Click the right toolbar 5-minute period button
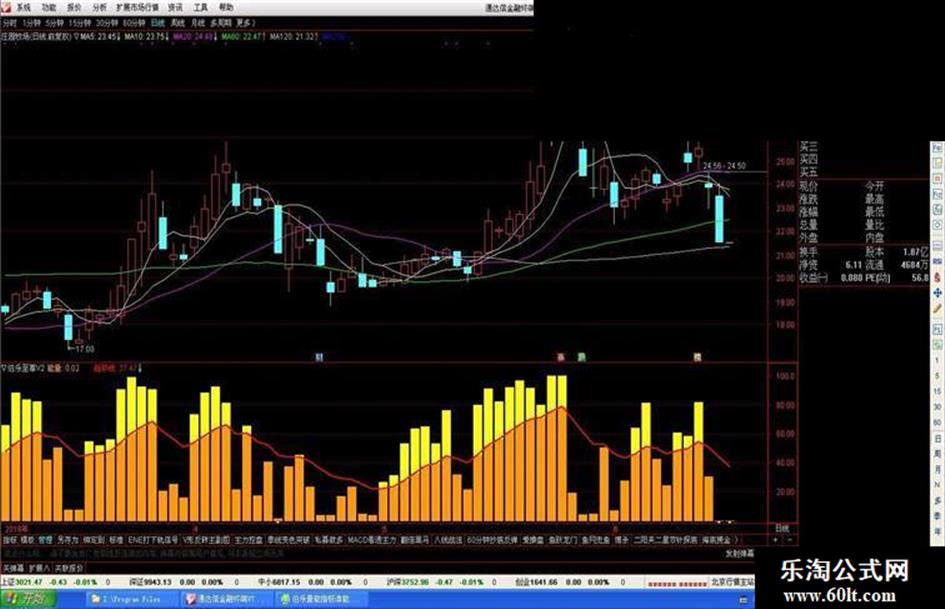Screen dimensions: 945x609 coord(937,376)
